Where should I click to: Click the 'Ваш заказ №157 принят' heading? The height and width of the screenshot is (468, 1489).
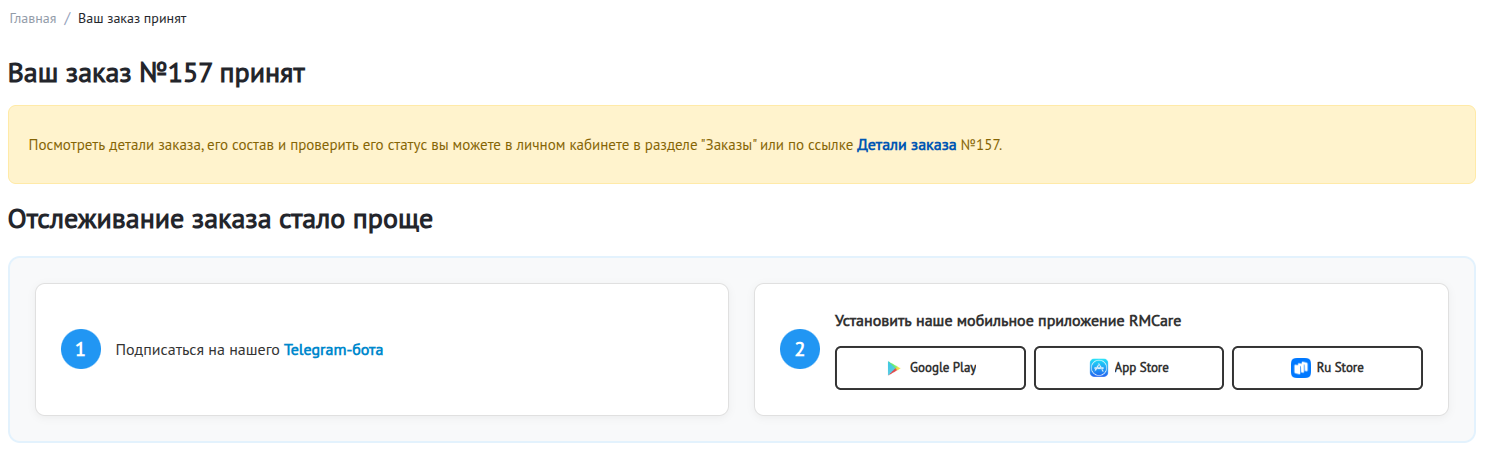(x=156, y=73)
